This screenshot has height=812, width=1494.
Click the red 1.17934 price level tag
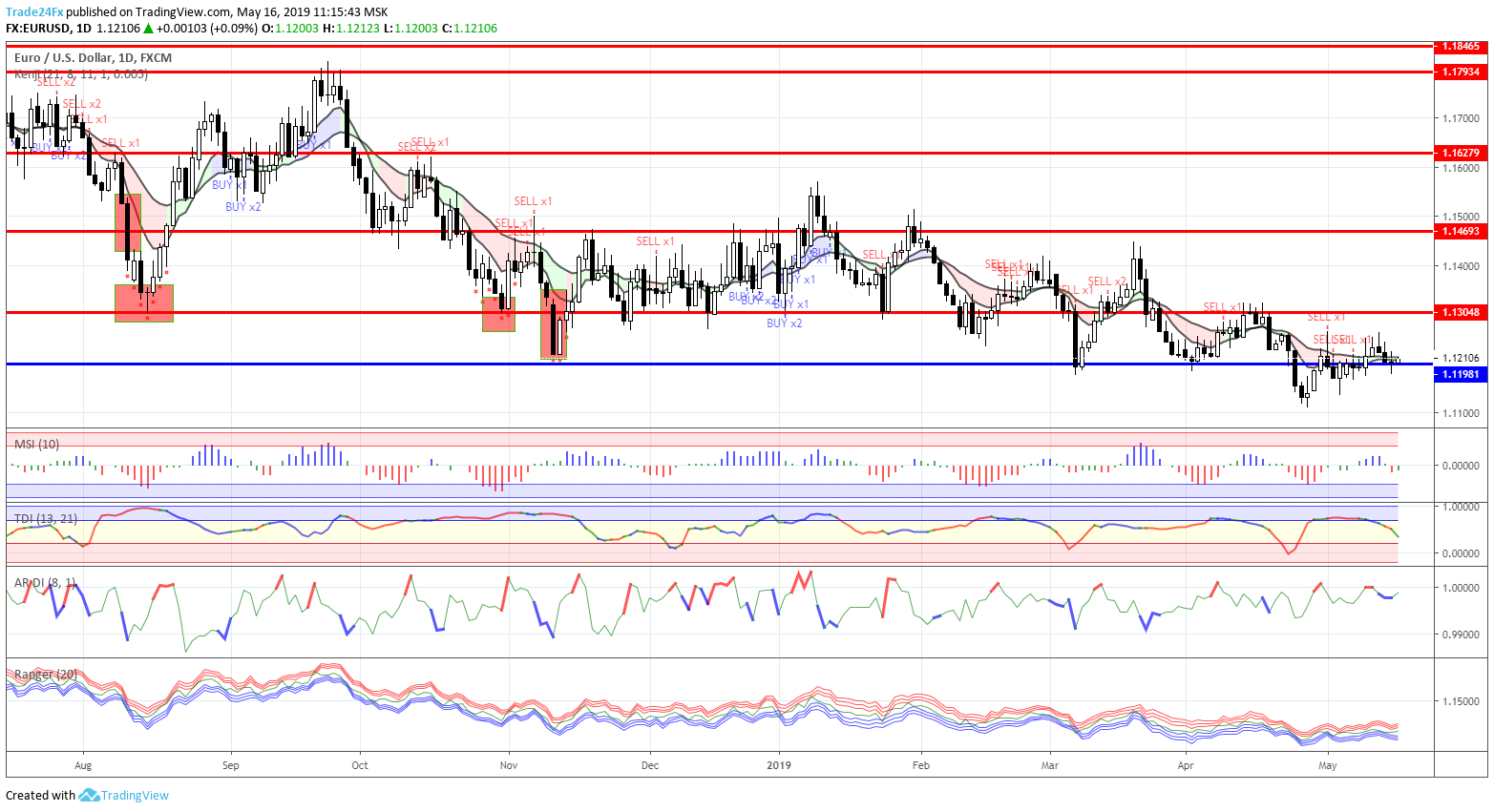(x=1461, y=72)
